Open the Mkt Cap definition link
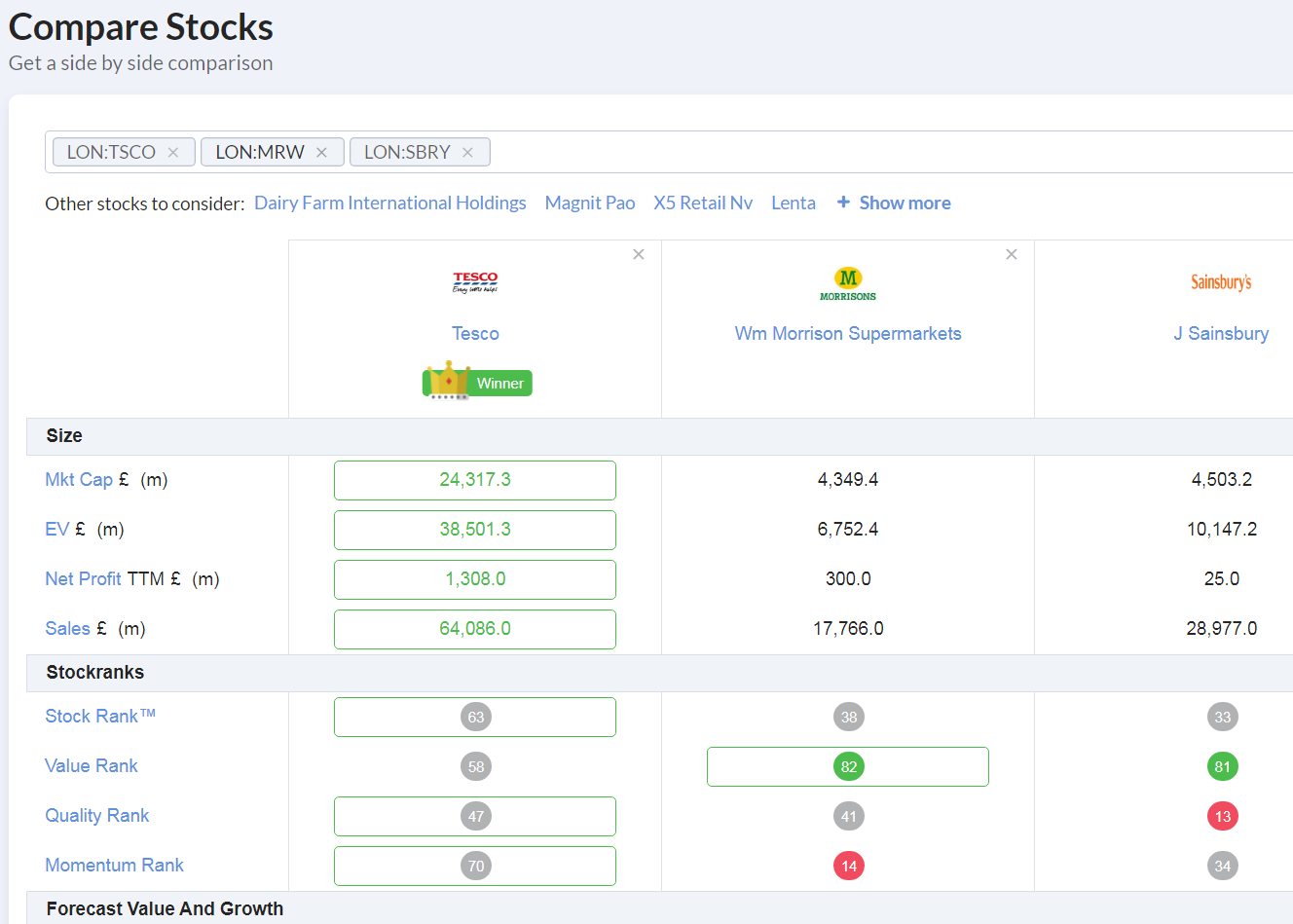The height and width of the screenshot is (924, 1293). pos(79,480)
